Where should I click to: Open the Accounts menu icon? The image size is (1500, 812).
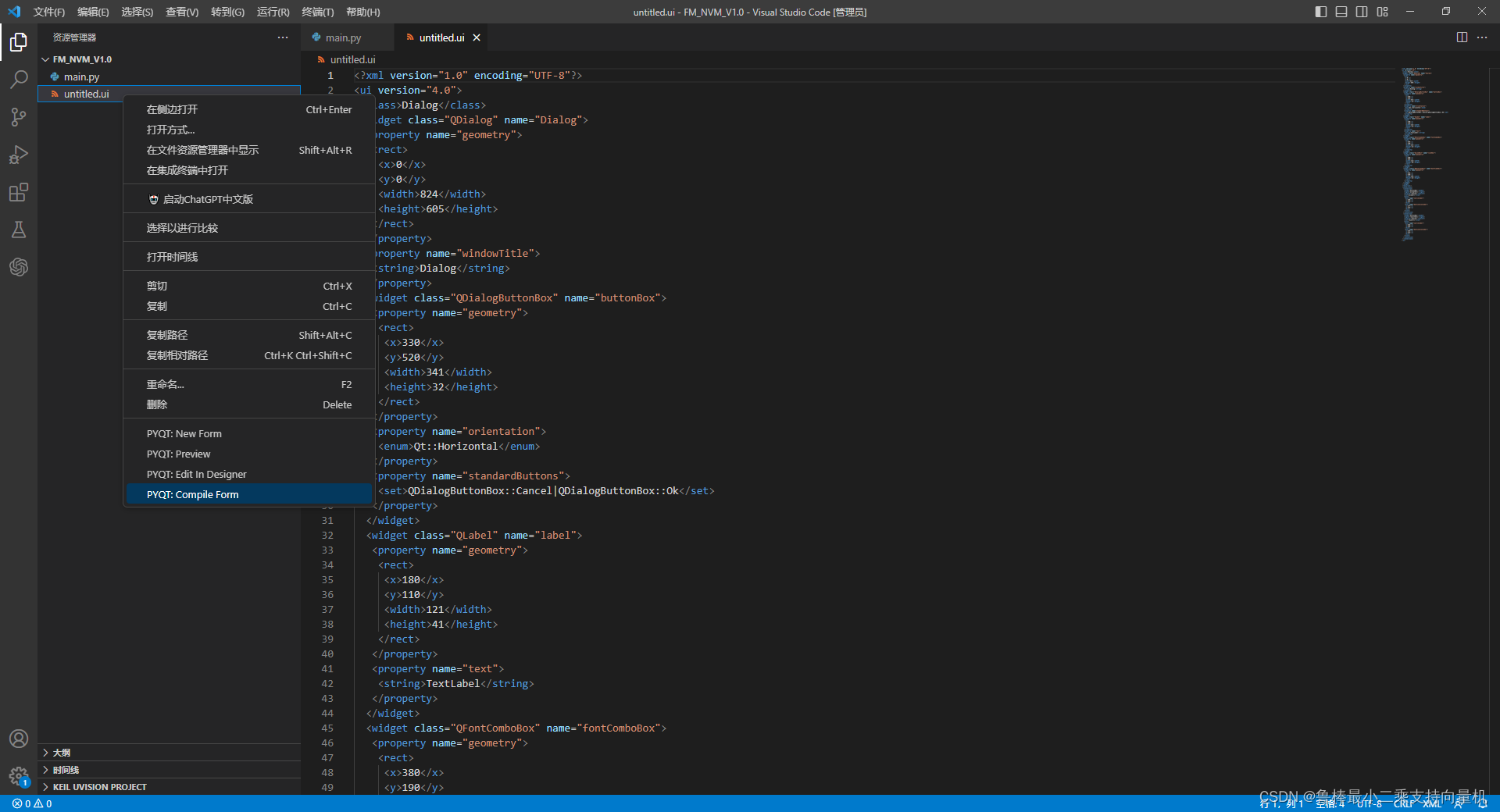click(19, 739)
